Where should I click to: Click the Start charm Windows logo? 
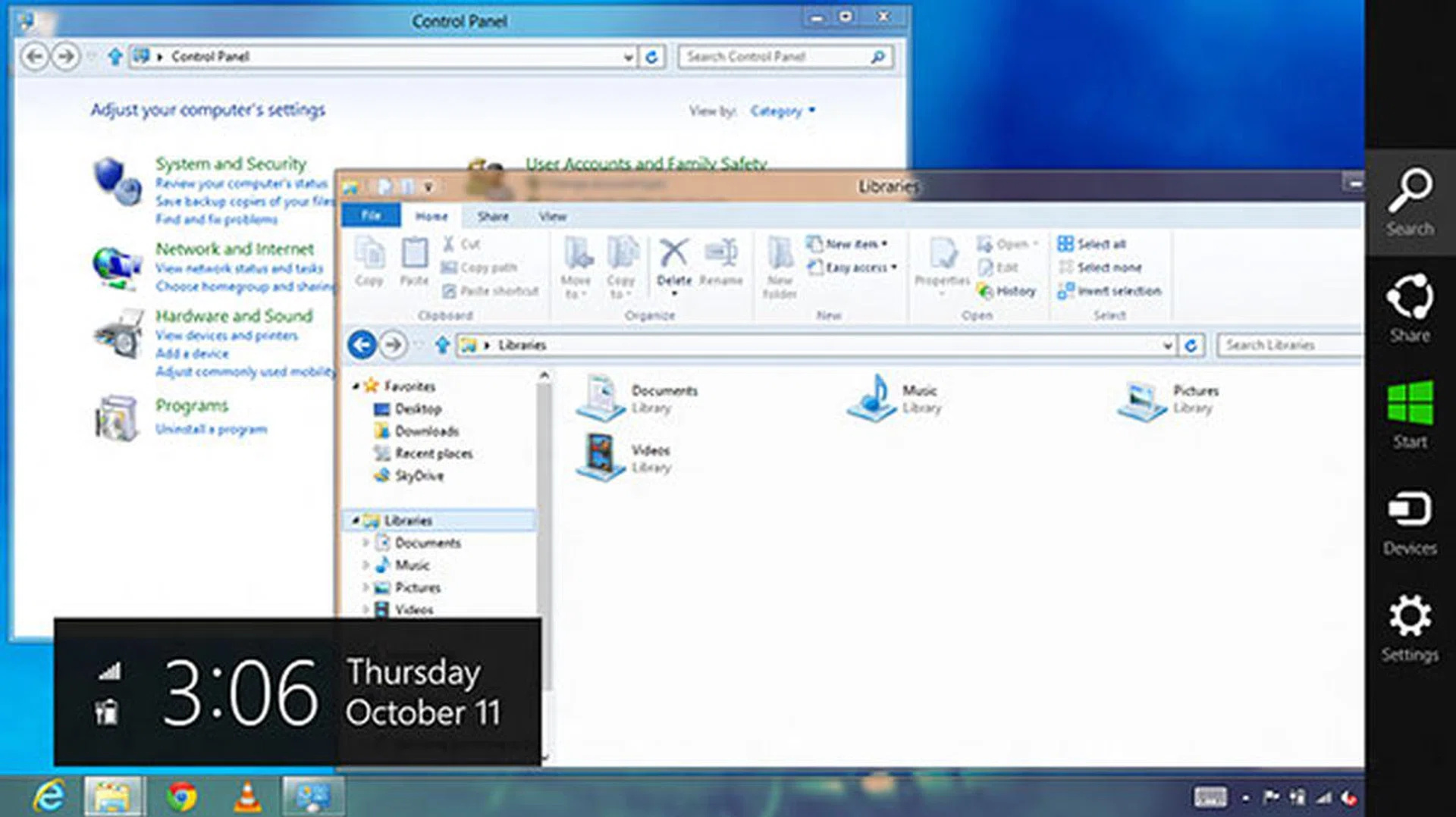tap(1410, 403)
